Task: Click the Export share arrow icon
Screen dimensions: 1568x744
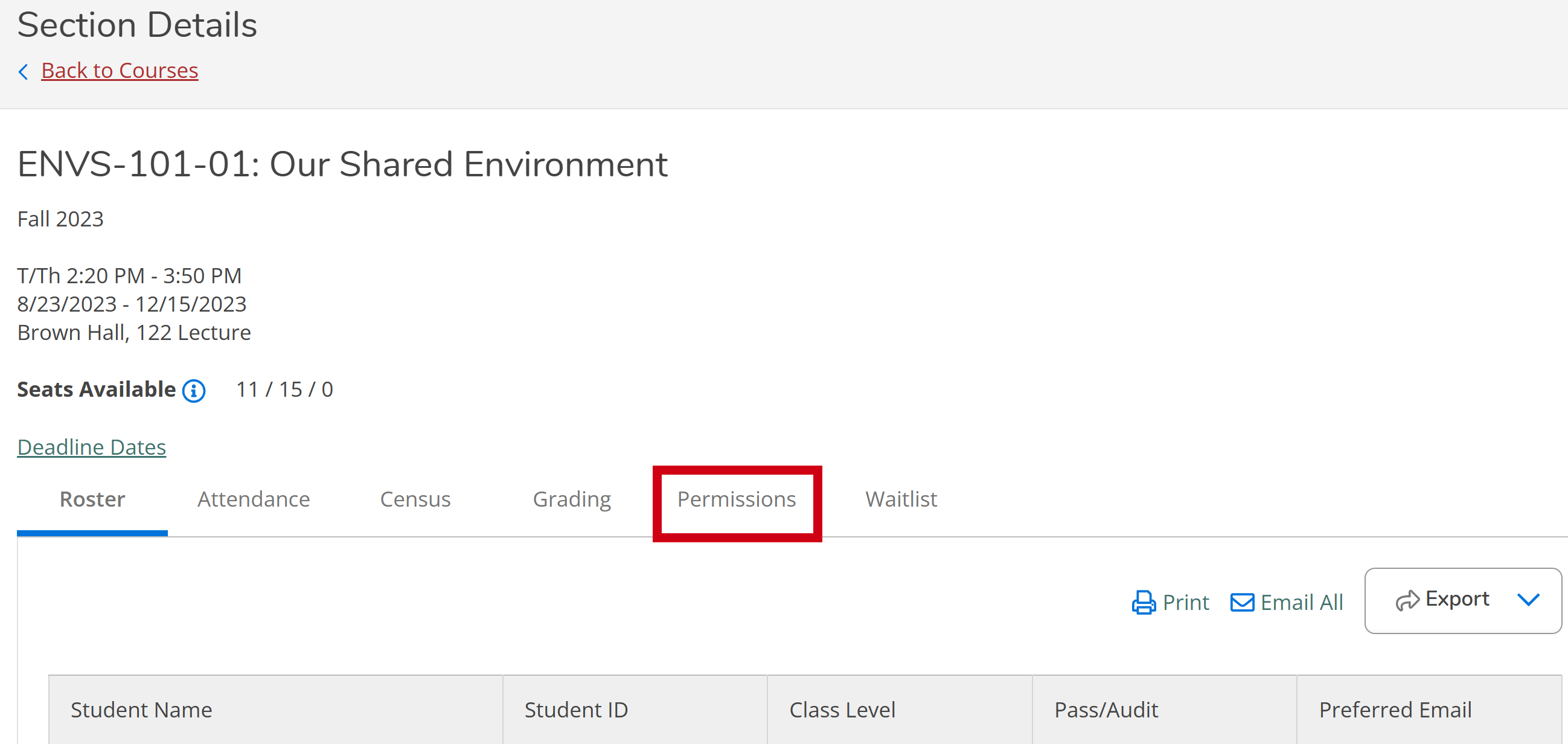Action: (1407, 600)
